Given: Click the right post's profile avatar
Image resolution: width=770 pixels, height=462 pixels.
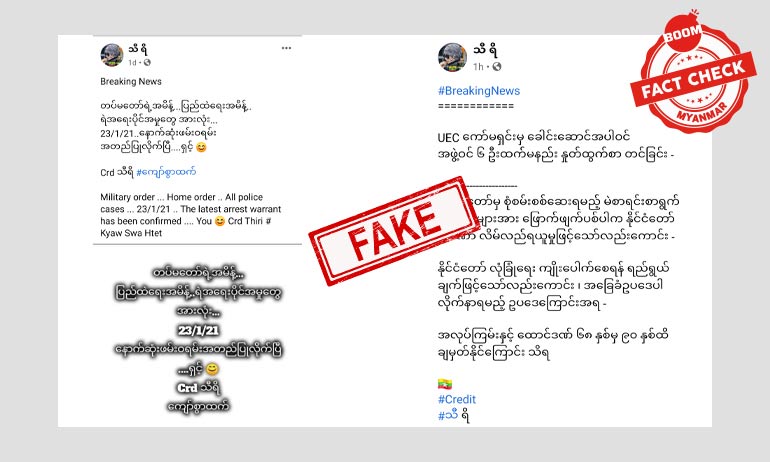Looking at the screenshot, I should 452,57.
